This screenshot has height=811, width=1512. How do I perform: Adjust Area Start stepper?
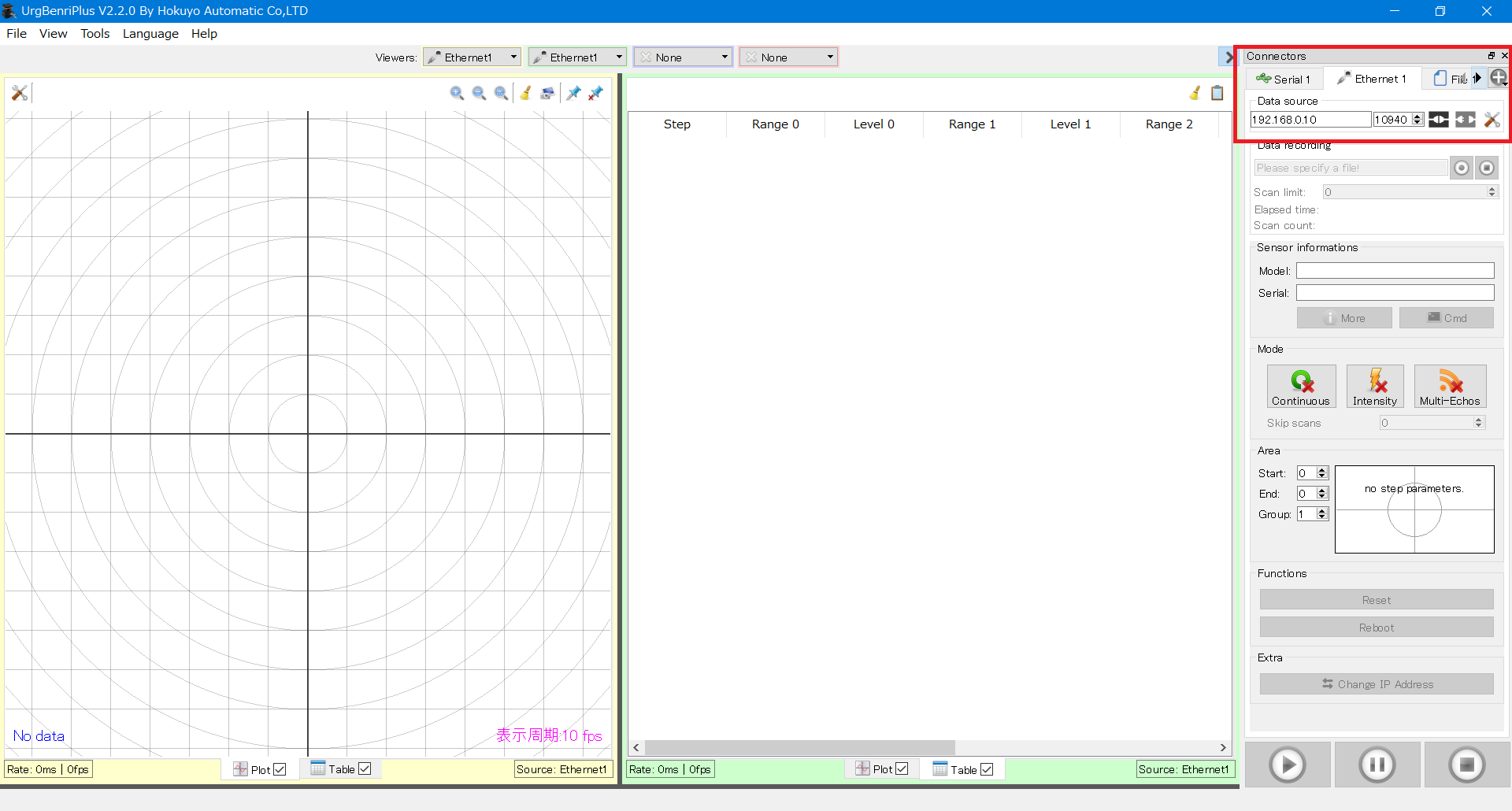pos(1322,473)
